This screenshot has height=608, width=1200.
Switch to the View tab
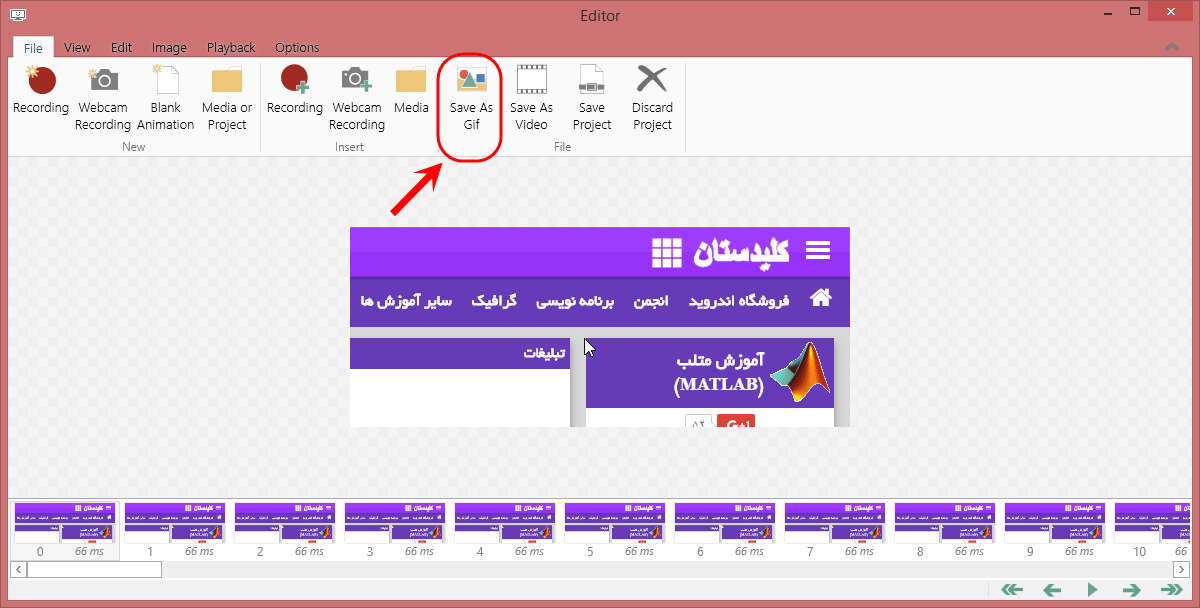(x=77, y=47)
